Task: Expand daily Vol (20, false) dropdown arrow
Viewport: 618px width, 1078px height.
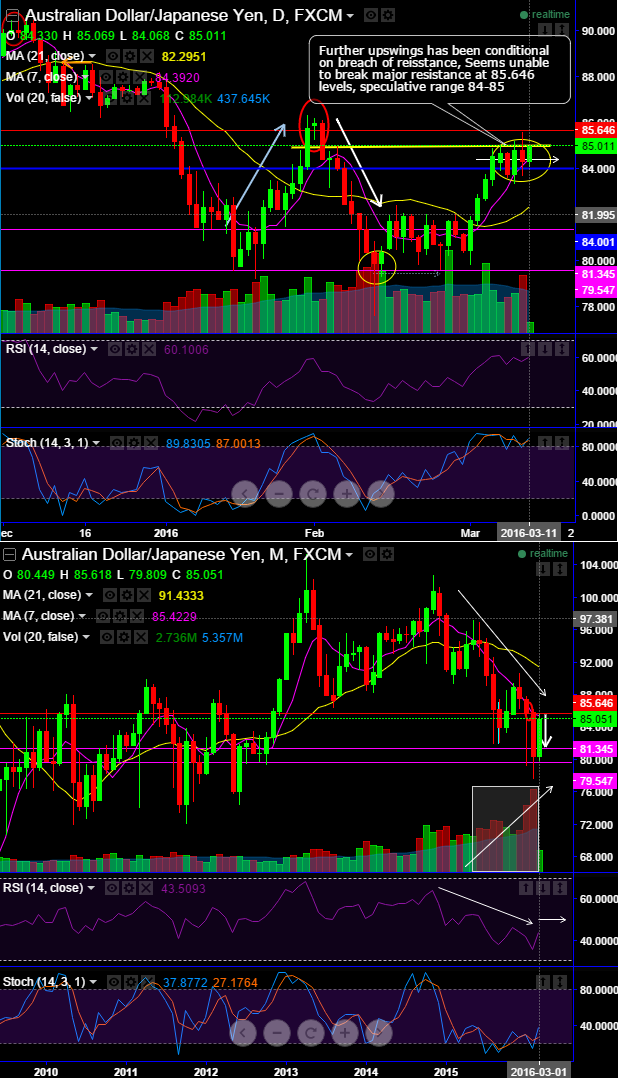Action: [x=89, y=98]
